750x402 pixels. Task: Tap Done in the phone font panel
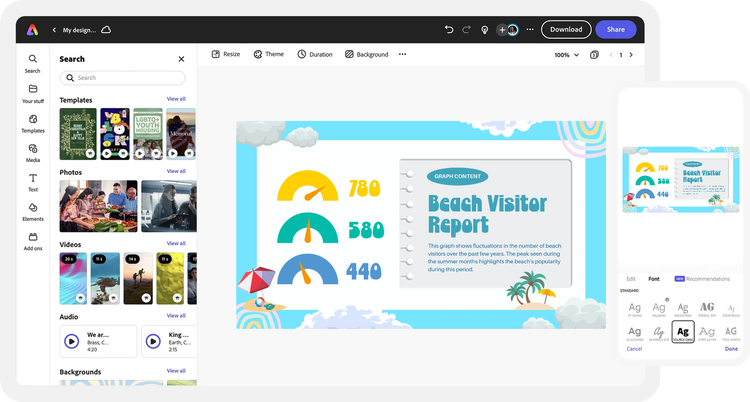[731, 349]
